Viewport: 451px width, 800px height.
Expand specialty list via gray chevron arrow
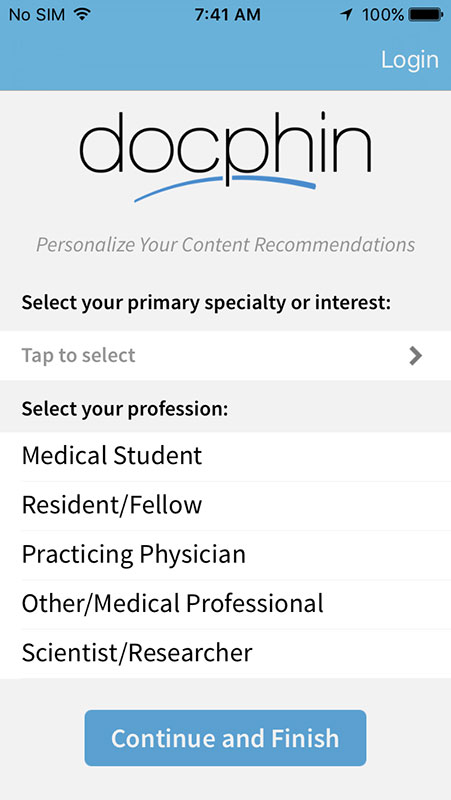click(x=416, y=356)
